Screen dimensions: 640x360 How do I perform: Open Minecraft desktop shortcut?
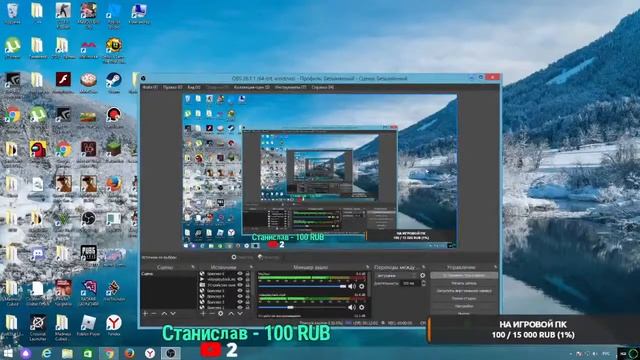[113, 152]
